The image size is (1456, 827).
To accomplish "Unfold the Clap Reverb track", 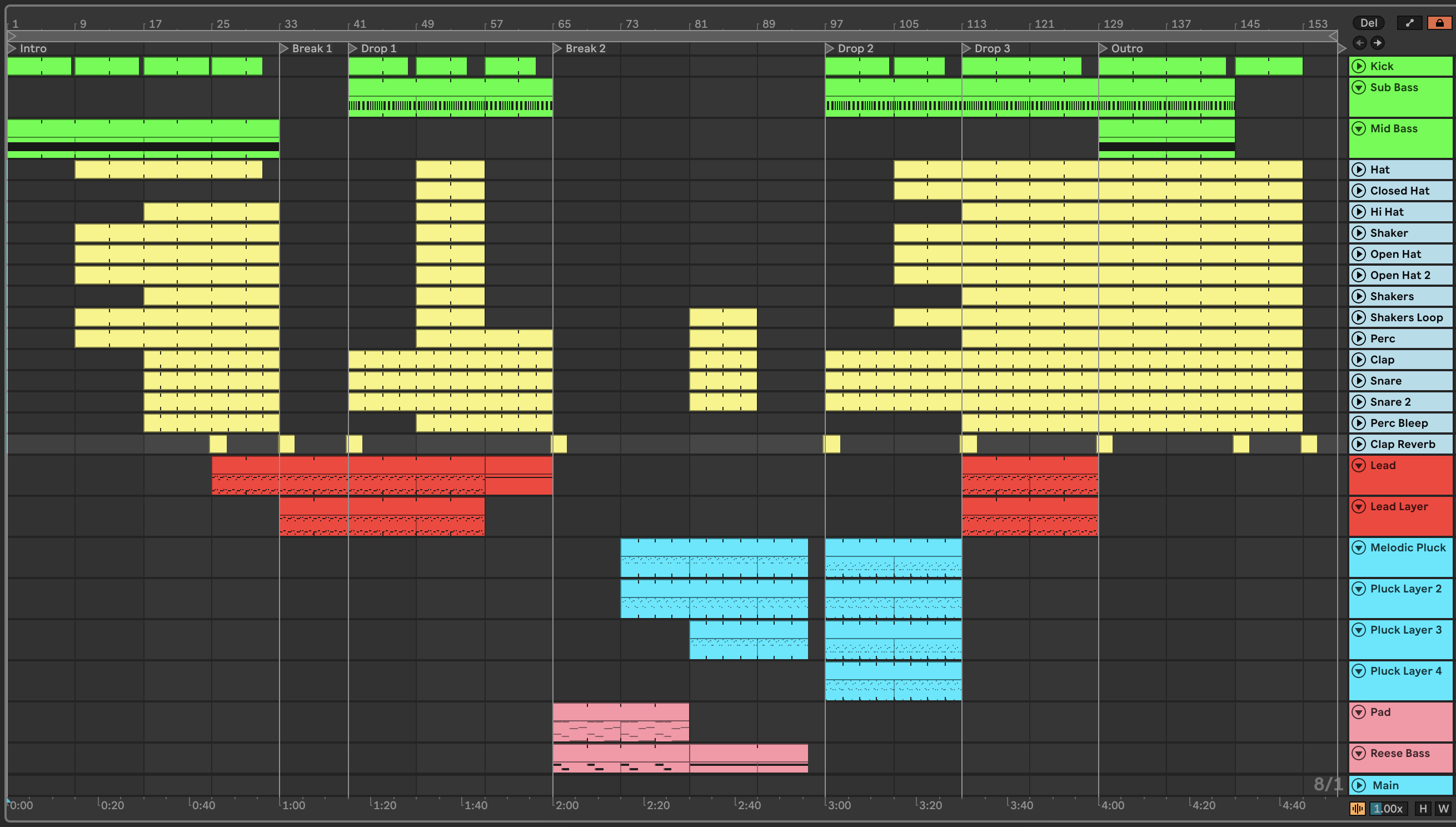I will pyautogui.click(x=1358, y=444).
